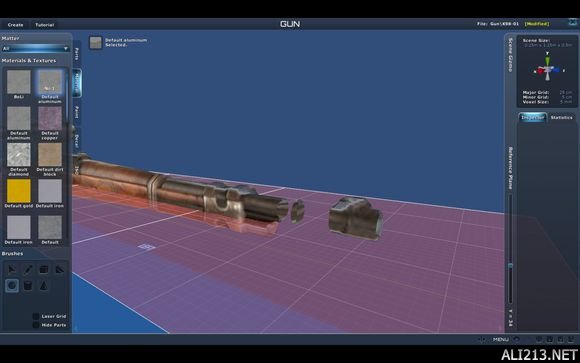The height and width of the screenshot is (363, 580).
Task: Select the arrow pointer brush tool
Action: click(12, 269)
